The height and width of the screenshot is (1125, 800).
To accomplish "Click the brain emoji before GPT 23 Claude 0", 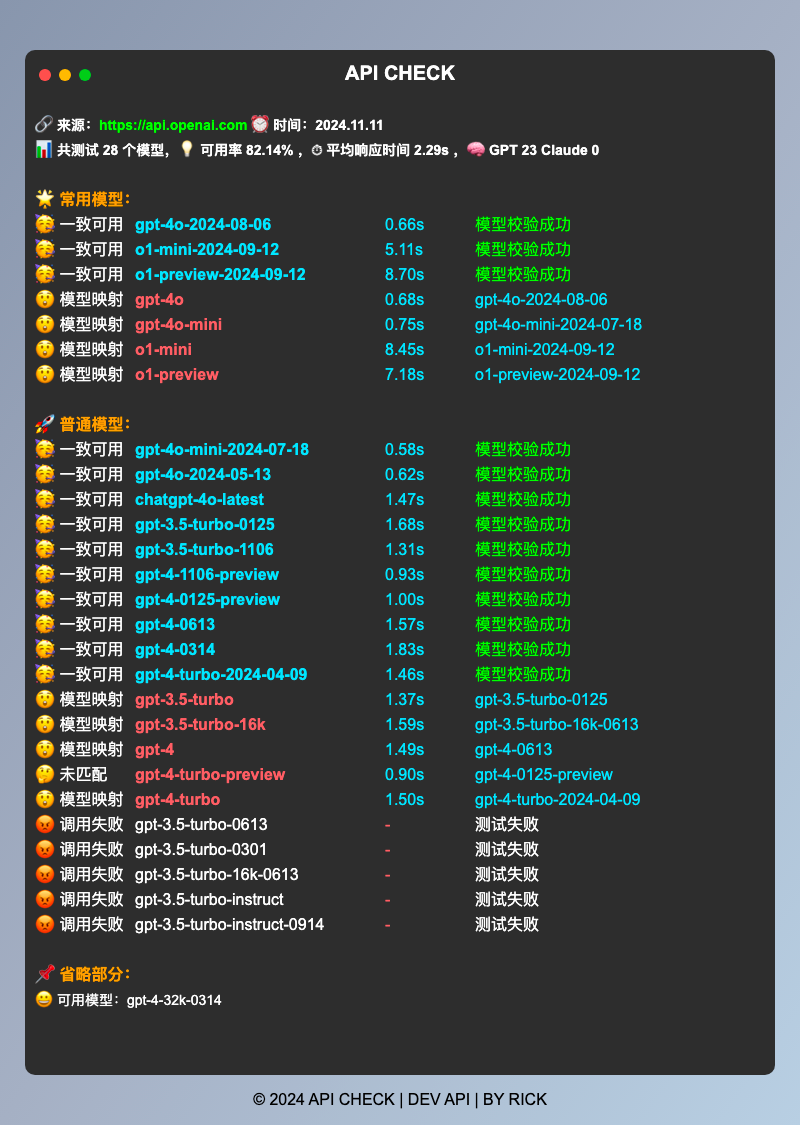I will (x=476, y=149).
